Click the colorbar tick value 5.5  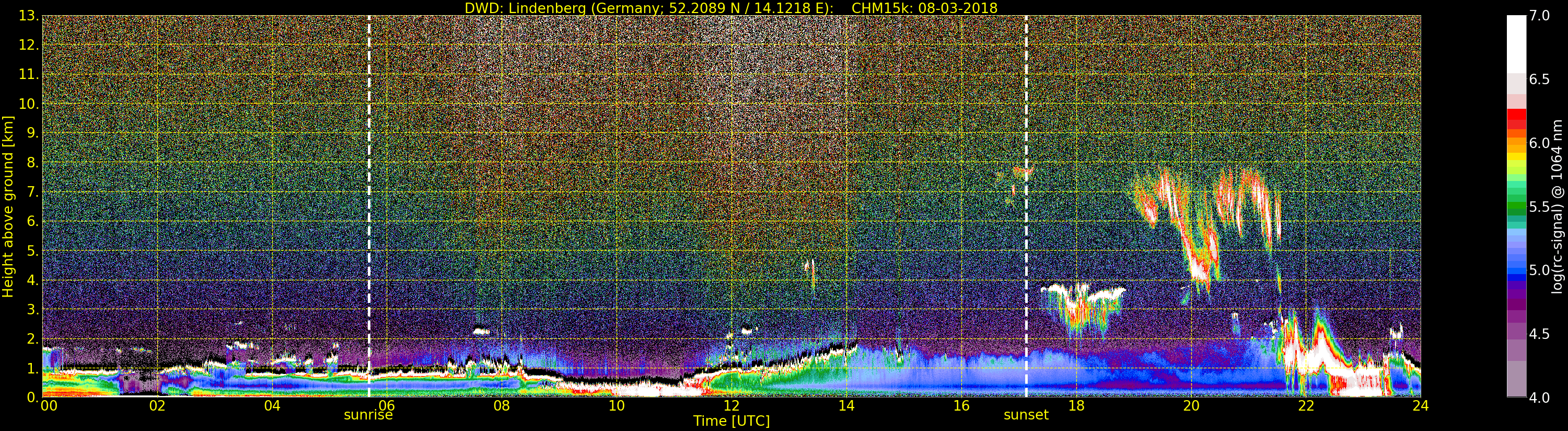(1539, 207)
